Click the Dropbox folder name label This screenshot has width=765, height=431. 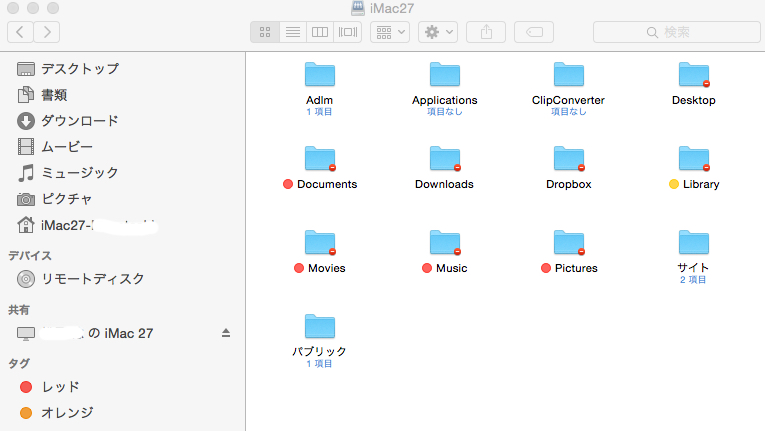tap(568, 184)
